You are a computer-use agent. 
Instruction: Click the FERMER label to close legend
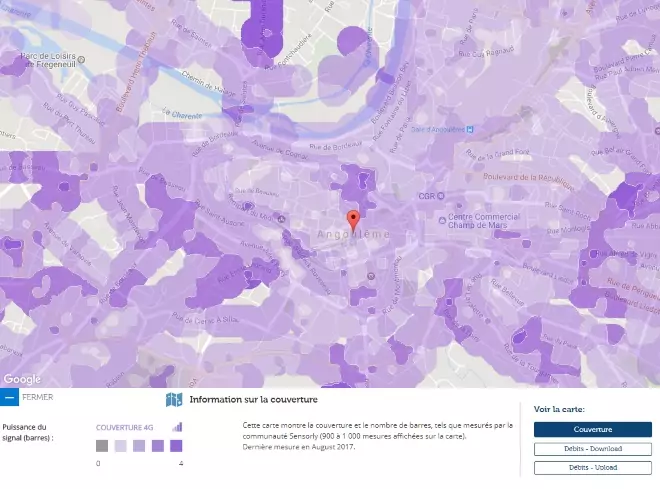[37, 397]
